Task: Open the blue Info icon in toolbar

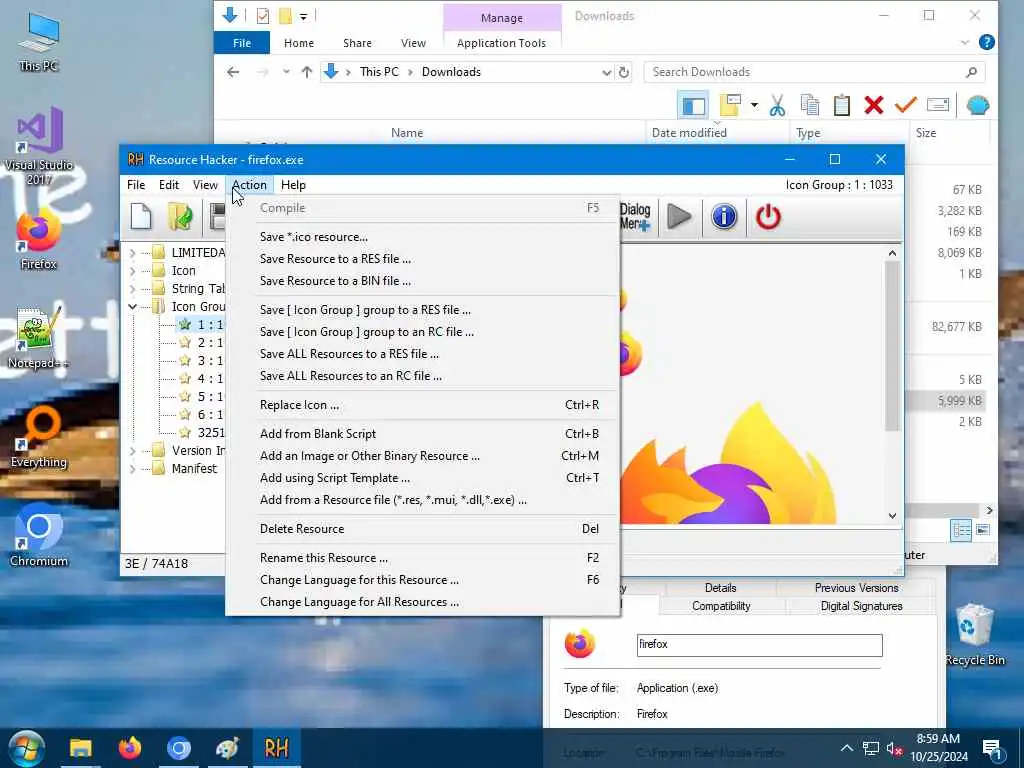Action: pyautogui.click(x=724, y=217)
